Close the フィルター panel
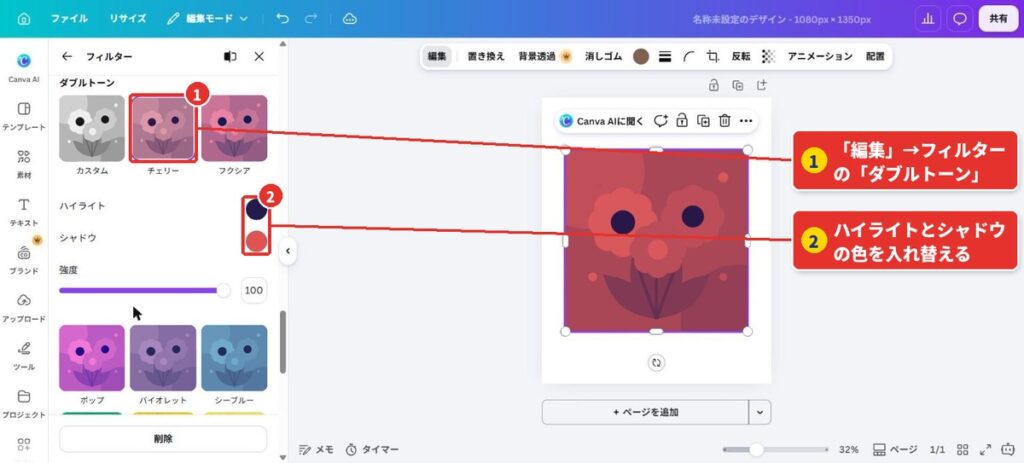Screen dimensions: 1024x463 click(259, 57)
